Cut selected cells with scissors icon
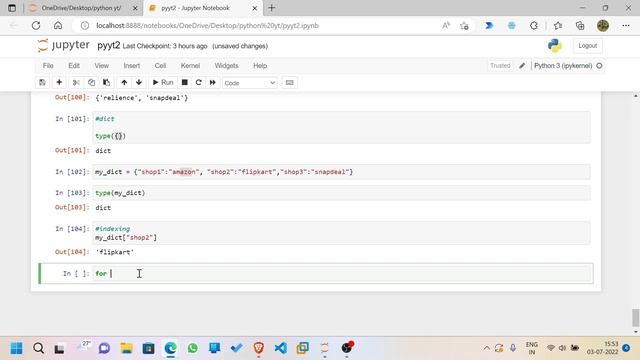 tap(76, 82)
